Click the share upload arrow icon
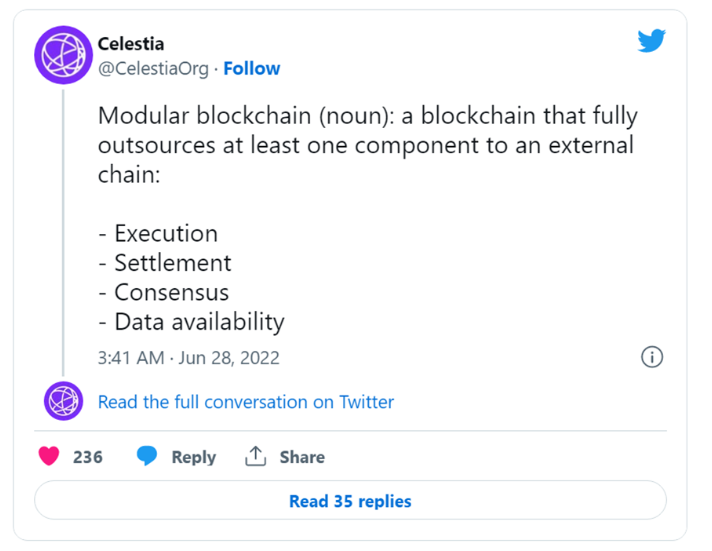This screenshot has height=551, width=712. pos(256,456)
